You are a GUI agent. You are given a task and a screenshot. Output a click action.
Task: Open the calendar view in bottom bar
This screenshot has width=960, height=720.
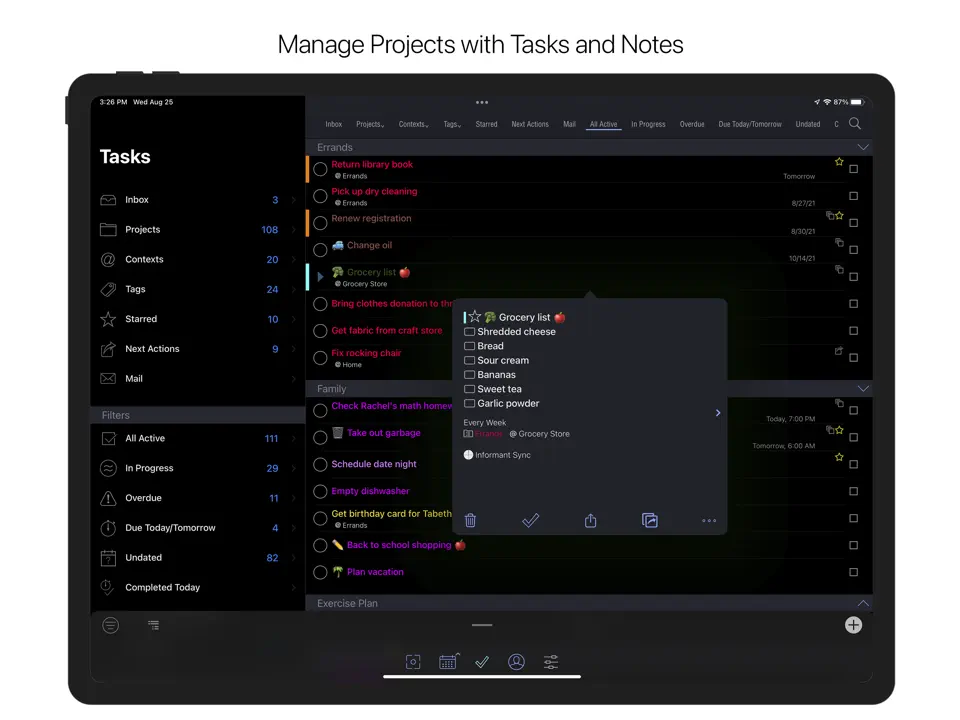coord(448,662)
